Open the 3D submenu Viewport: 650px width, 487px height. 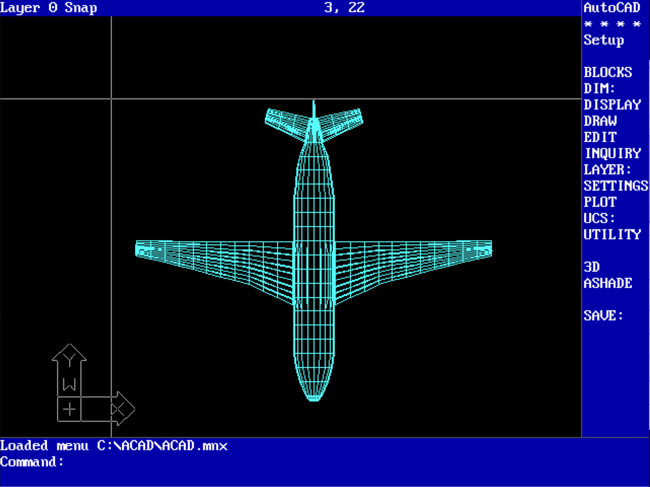(x=592, y=267)
